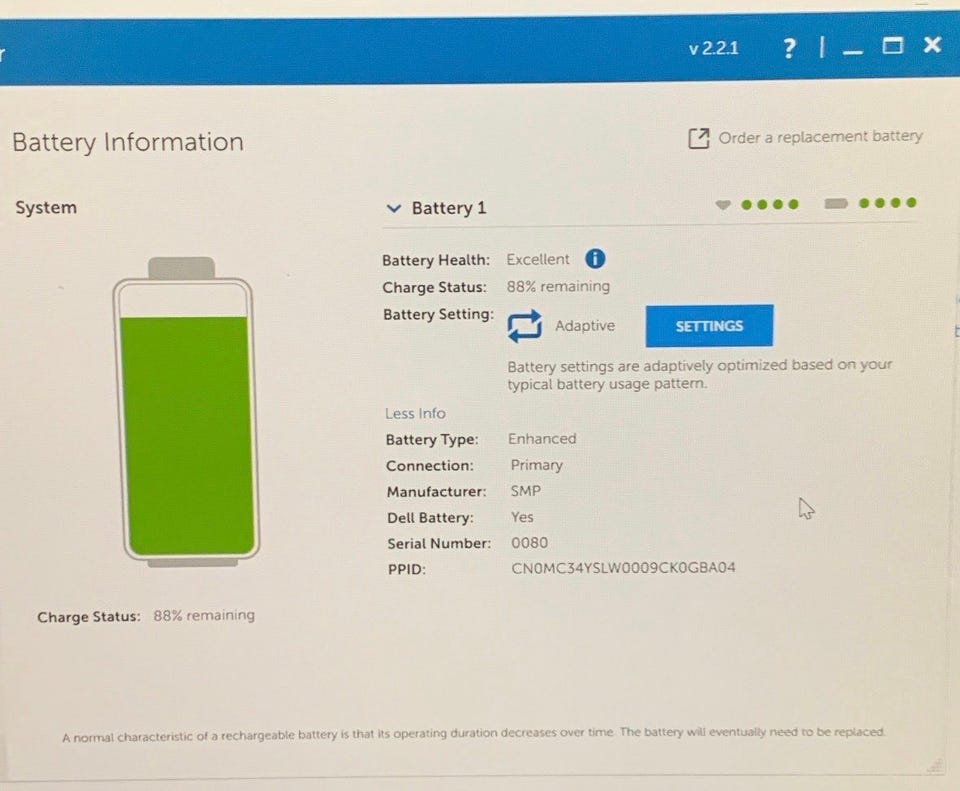Minimize the battery window
This screenshot has width=960, height=791.
click(852, 52)
